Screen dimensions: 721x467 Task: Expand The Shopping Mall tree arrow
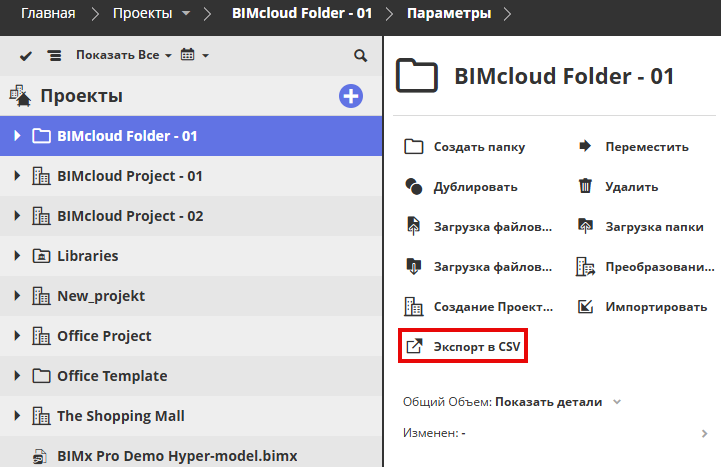[17, 416]
